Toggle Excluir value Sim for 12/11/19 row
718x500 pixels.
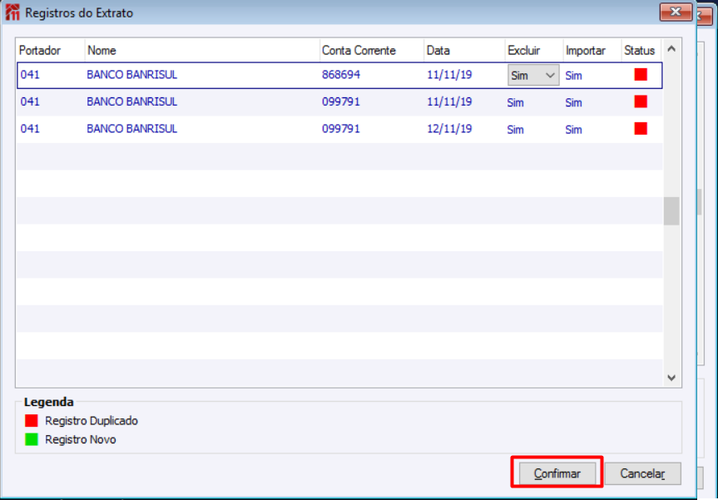point(515,130)
